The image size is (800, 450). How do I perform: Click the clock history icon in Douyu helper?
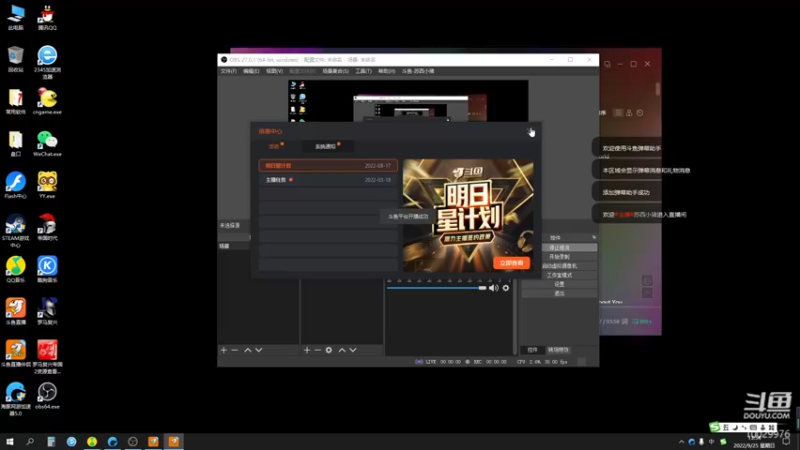(640, 113)
